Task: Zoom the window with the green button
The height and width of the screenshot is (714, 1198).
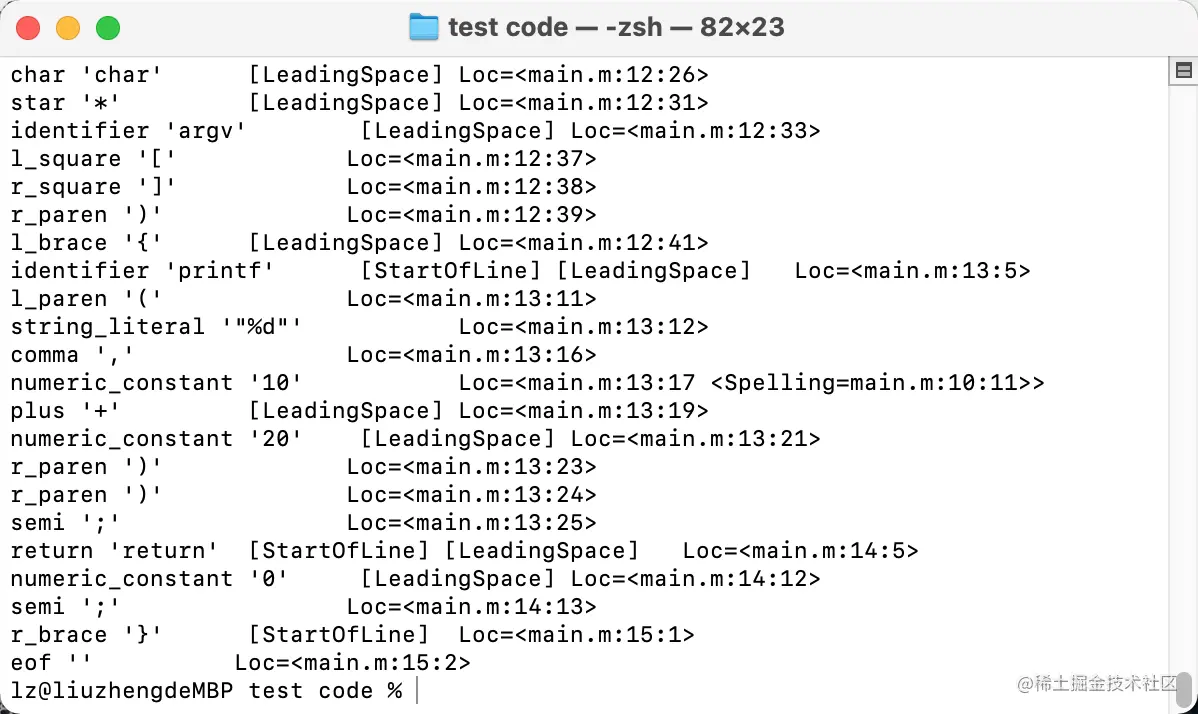Action: coord(108,28)
